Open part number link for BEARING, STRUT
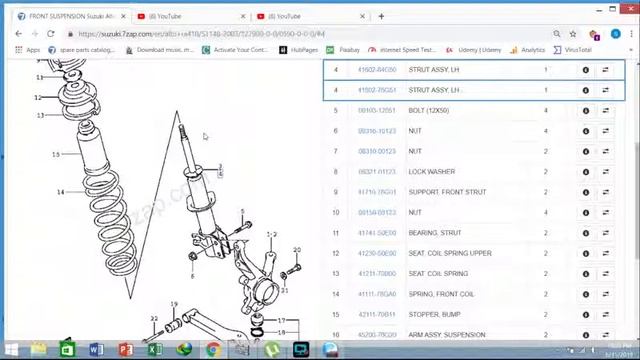Image resolution: width=640 pixels, height=360 pixels. (x=377, y=233)
